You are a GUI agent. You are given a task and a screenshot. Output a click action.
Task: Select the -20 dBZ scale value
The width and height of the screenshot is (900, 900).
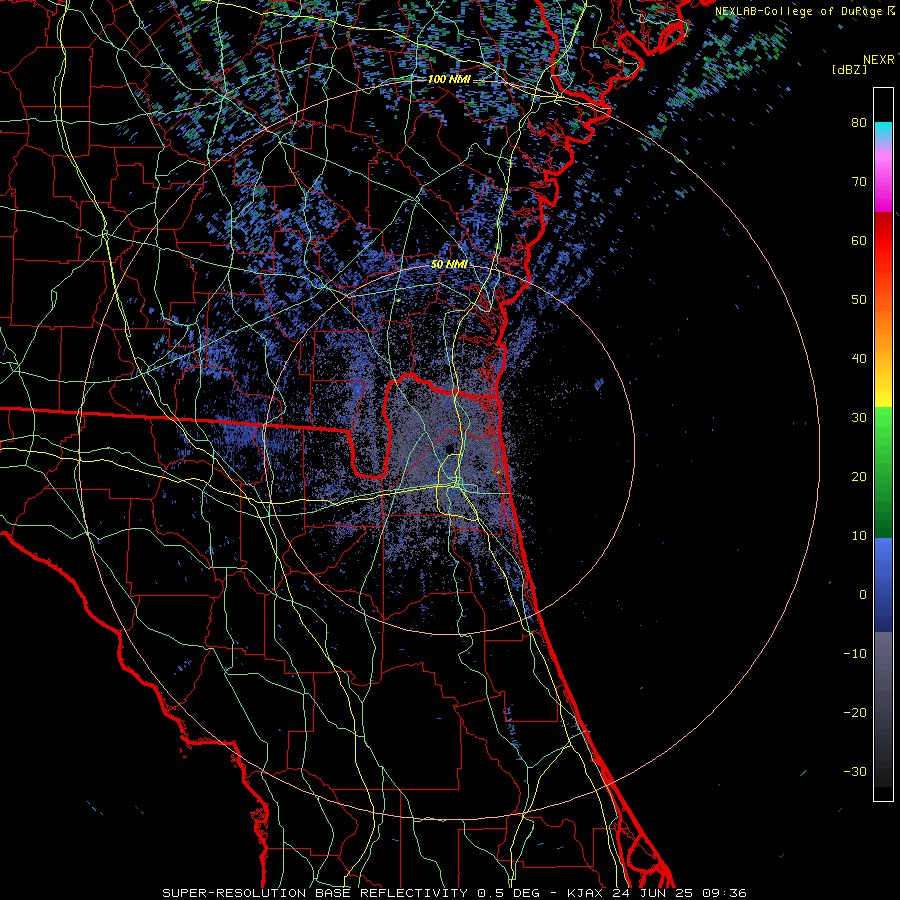point(855,713)
